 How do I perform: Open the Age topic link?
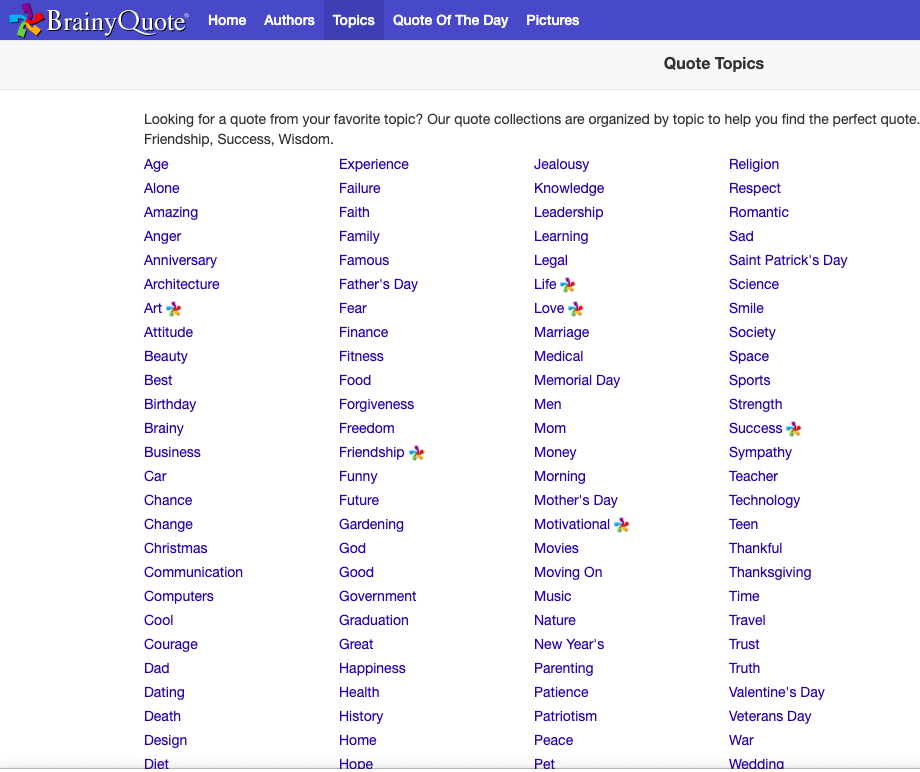point(156,164)
